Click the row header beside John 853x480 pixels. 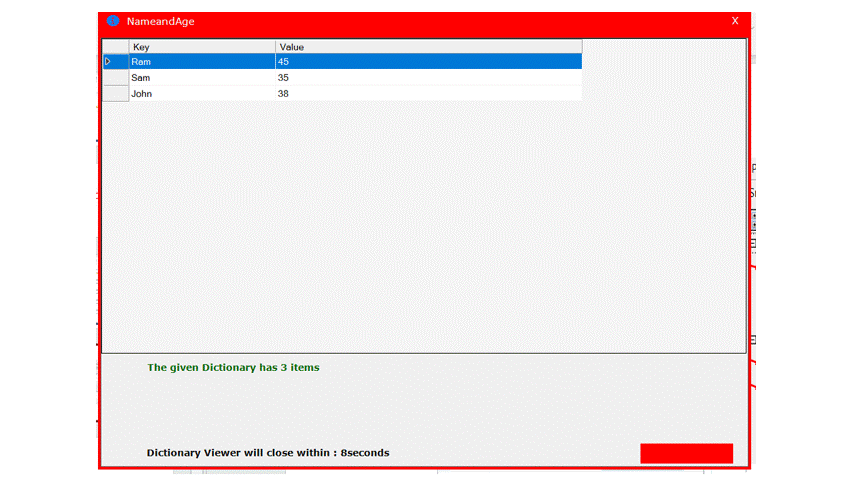(115, 94)
